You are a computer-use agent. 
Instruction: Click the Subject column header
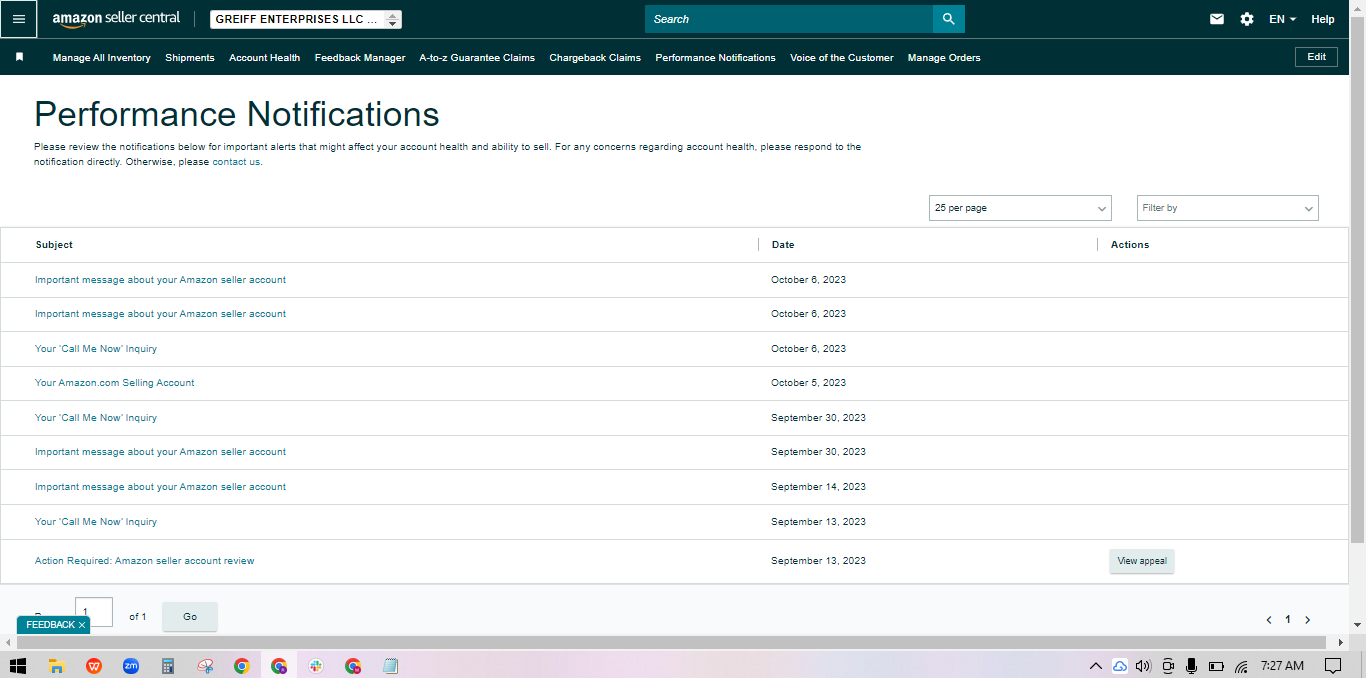54,245
